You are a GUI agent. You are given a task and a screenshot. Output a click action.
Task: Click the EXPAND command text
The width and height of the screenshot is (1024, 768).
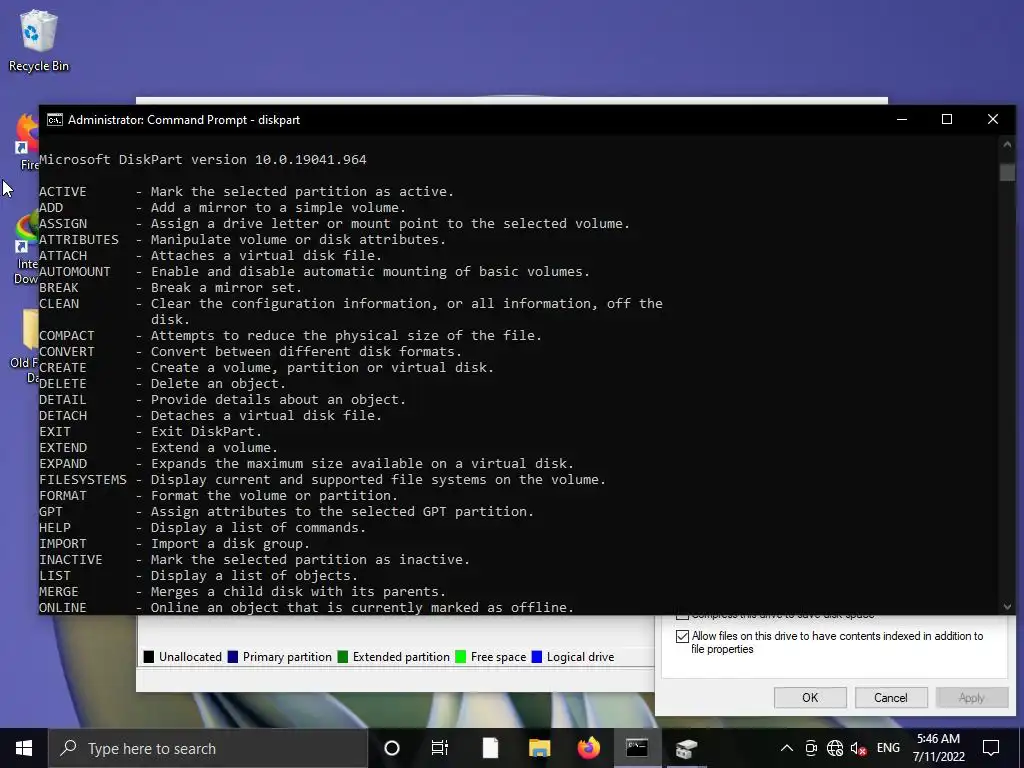[63, 464]
